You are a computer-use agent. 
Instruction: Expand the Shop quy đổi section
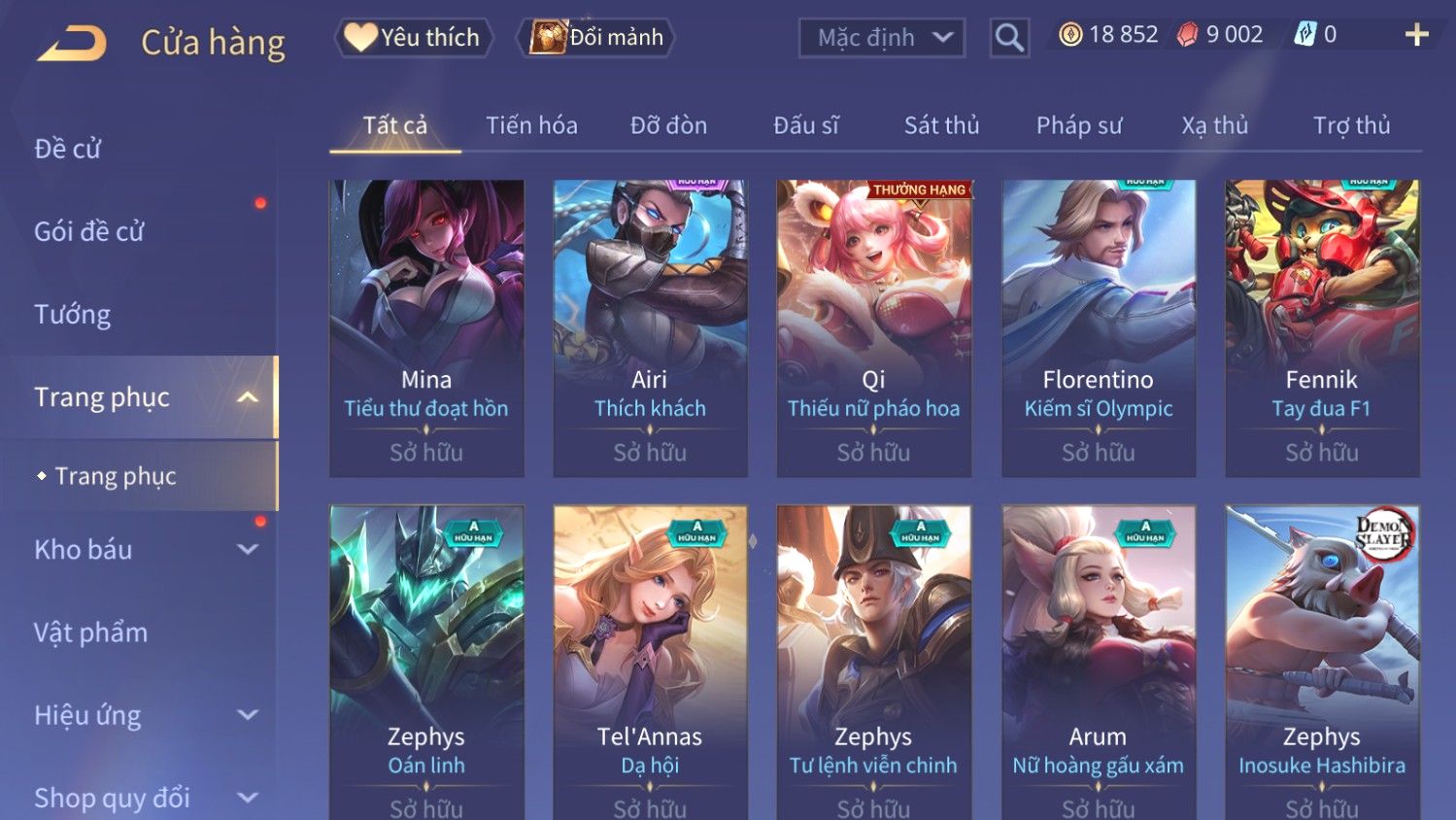[248, 798]
